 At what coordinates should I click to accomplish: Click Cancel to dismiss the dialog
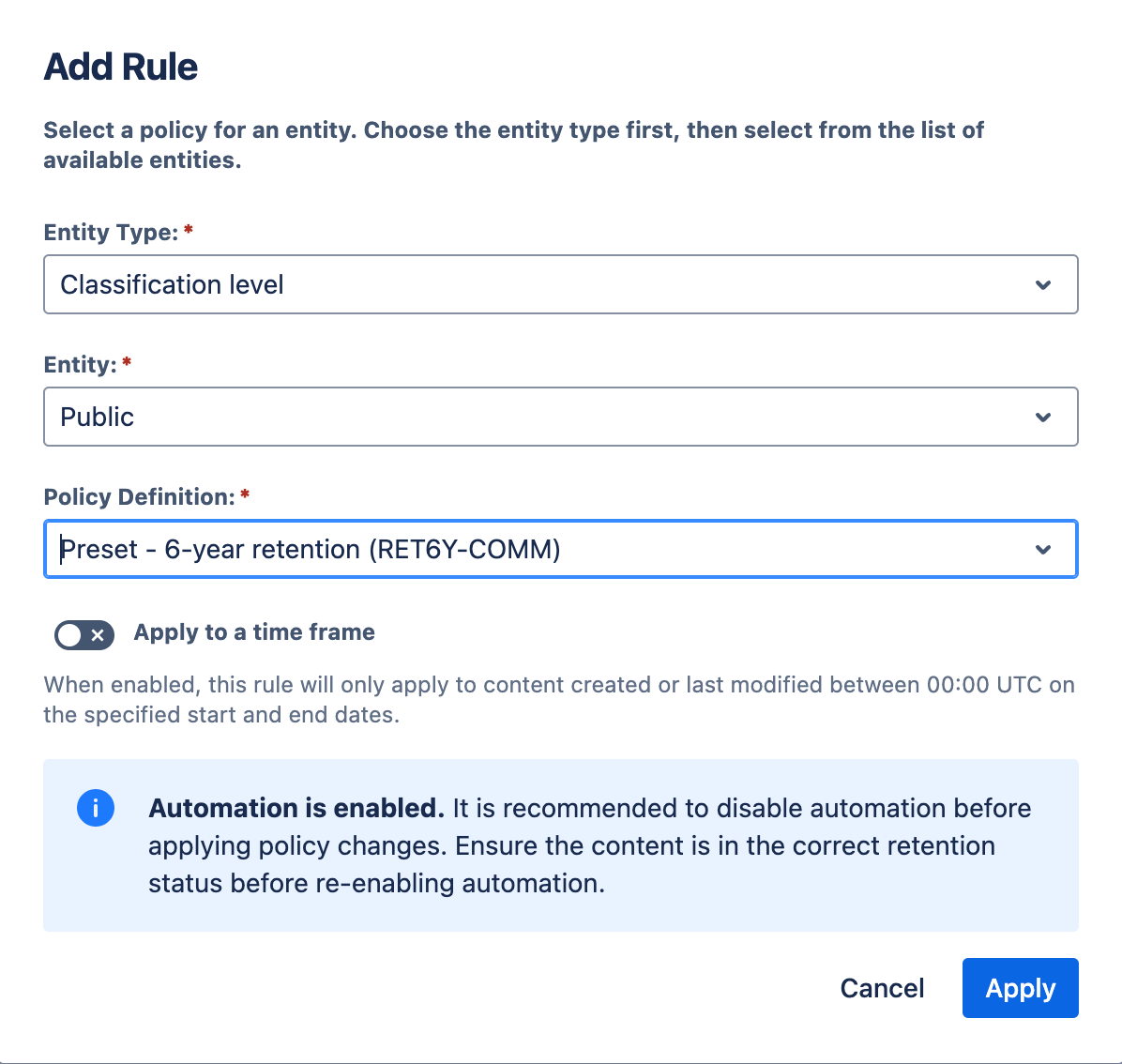coord(881,988)
